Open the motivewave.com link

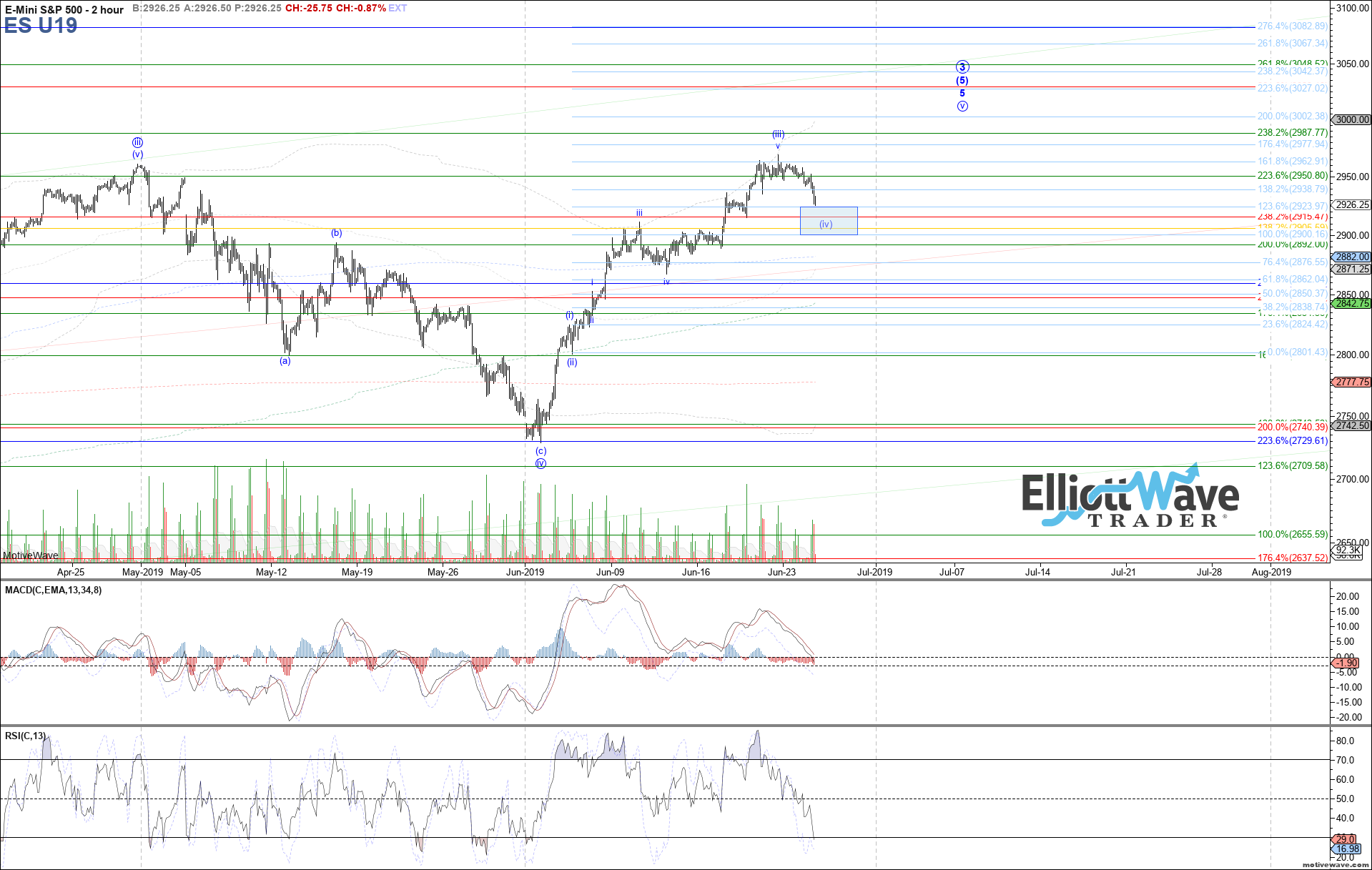click(x=1335, y=865)
